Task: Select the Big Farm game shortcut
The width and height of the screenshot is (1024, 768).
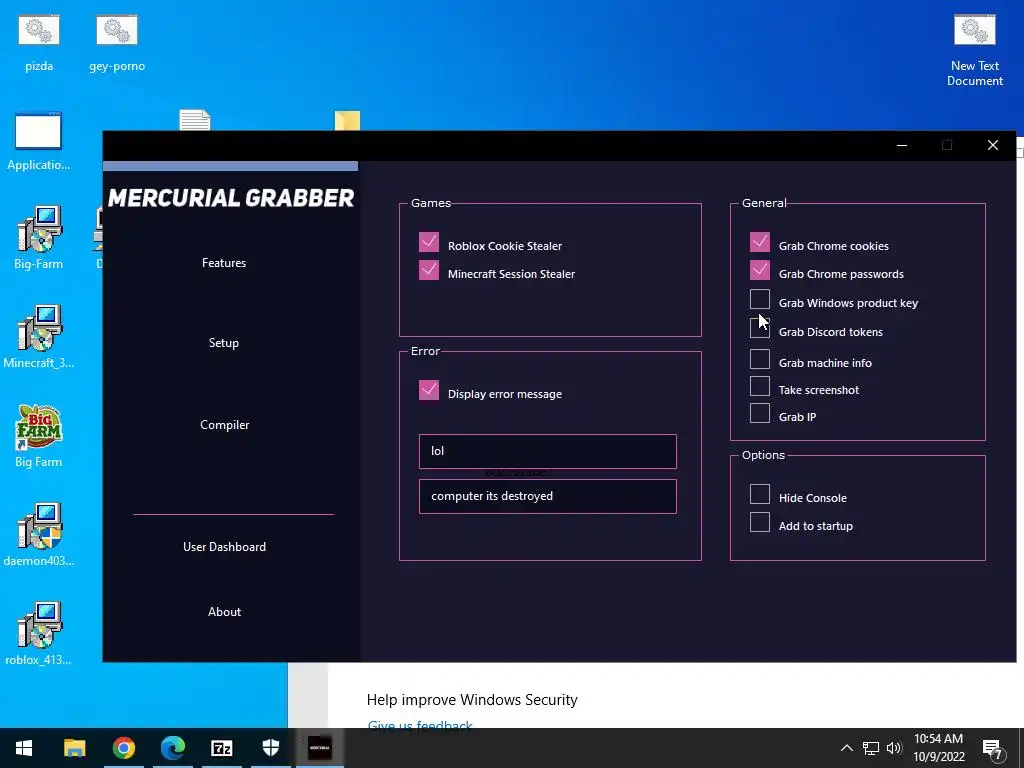Action: pos(39,436)
